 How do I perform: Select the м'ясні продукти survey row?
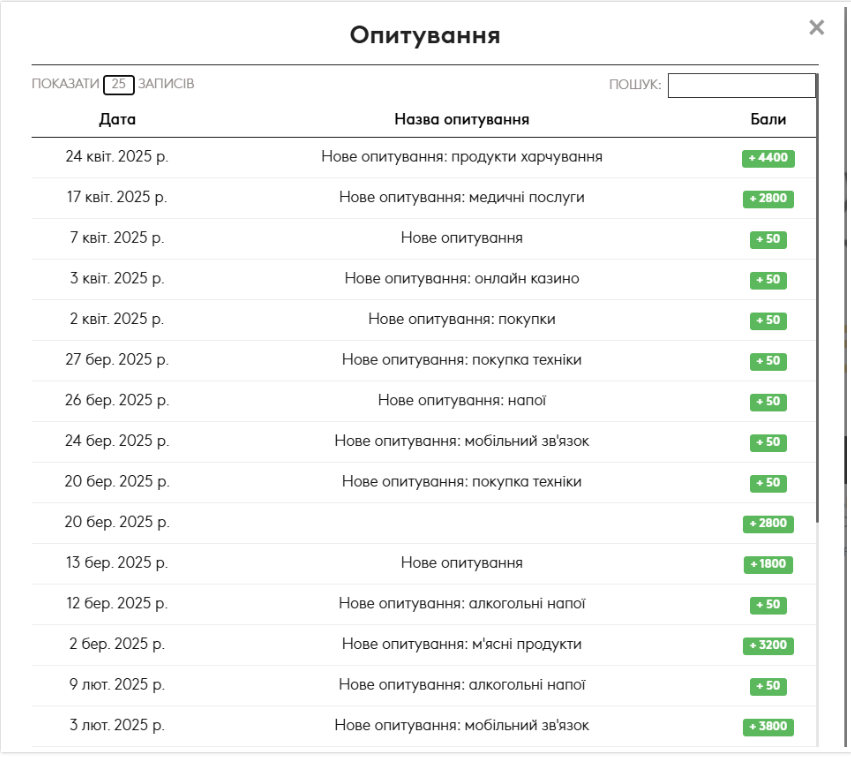pyautogui.click(x=423, y=645)
